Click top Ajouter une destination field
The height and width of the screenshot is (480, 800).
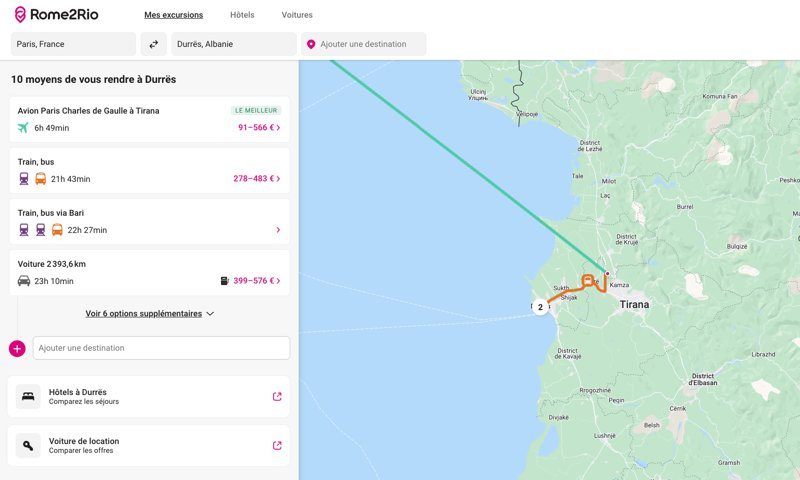(364, 44)
